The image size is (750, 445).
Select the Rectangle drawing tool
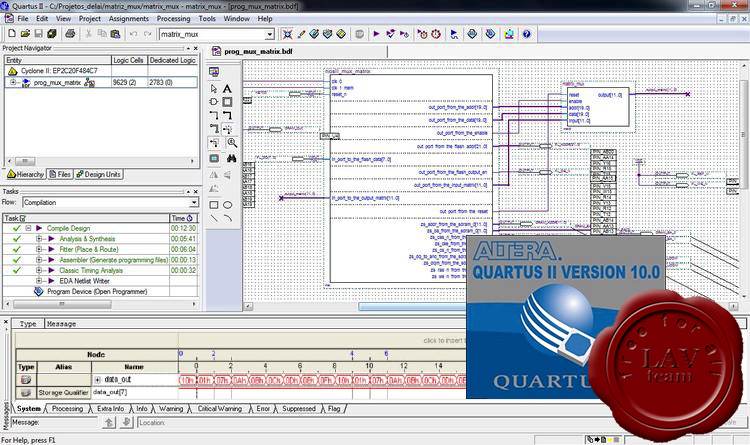click(214, 204)
